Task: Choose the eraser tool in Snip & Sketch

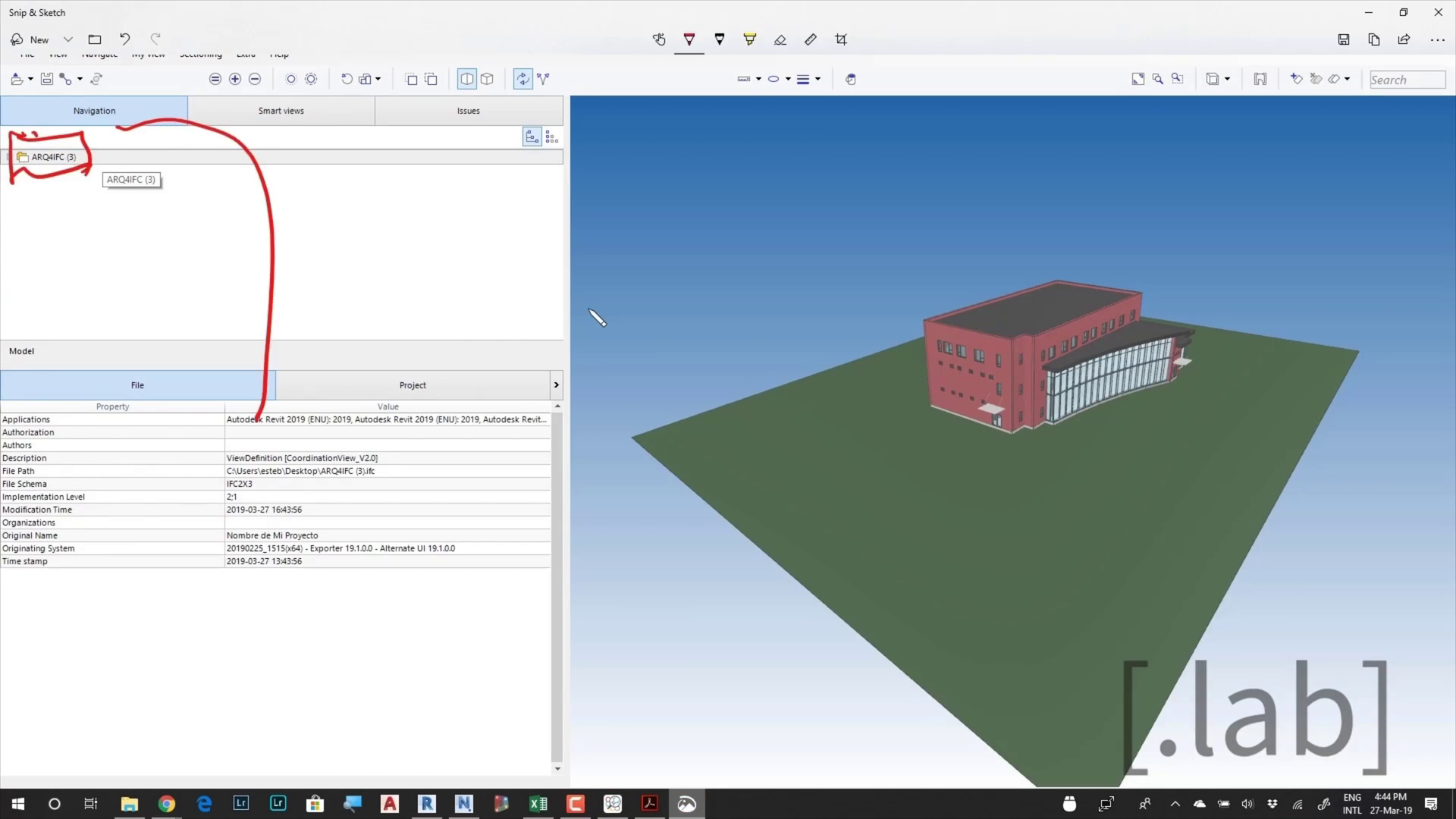Action: [780, 39]
